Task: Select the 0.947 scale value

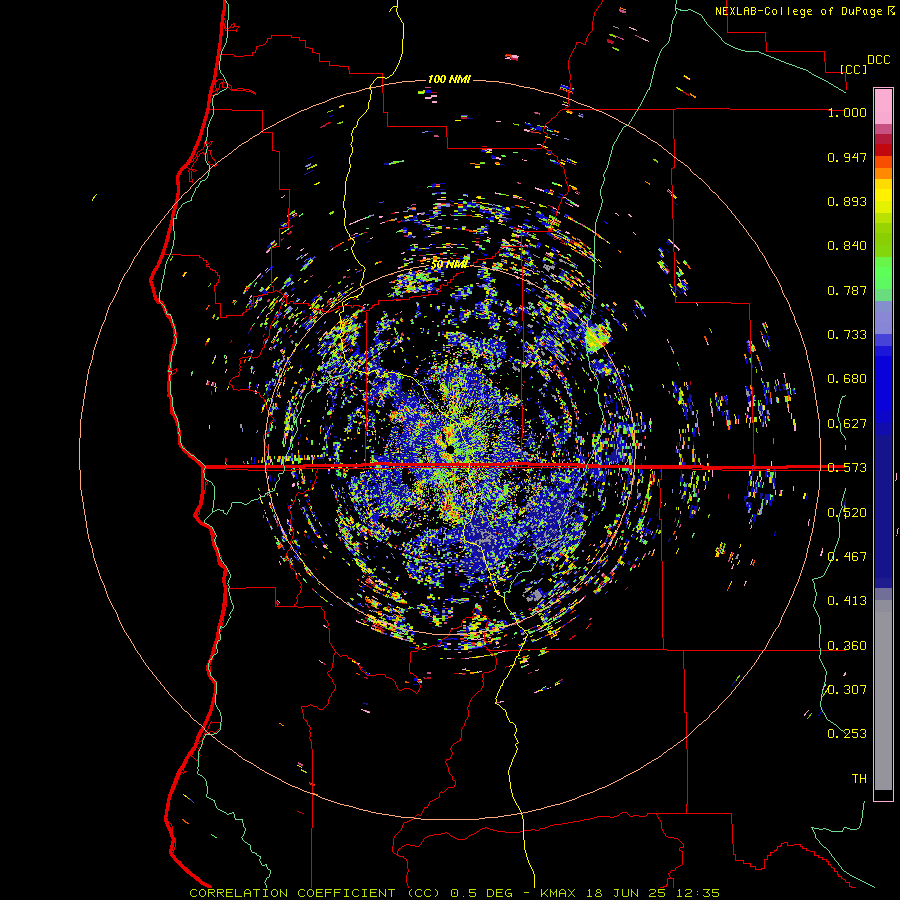Action: tap(847, 157)
